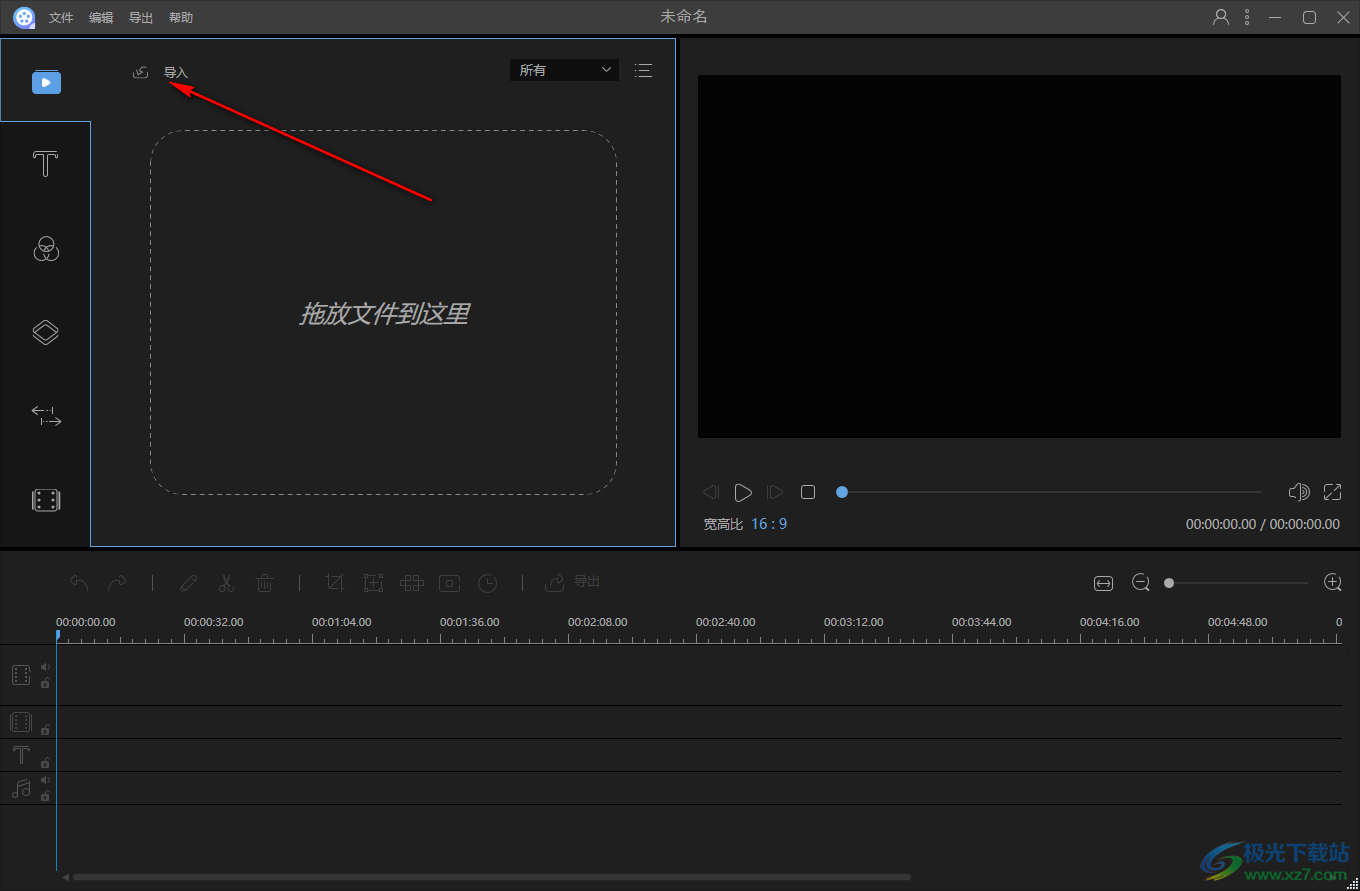Click the app logo icon in title bar
Viewport: 1360px width, 891px height.
coord(24,18)
